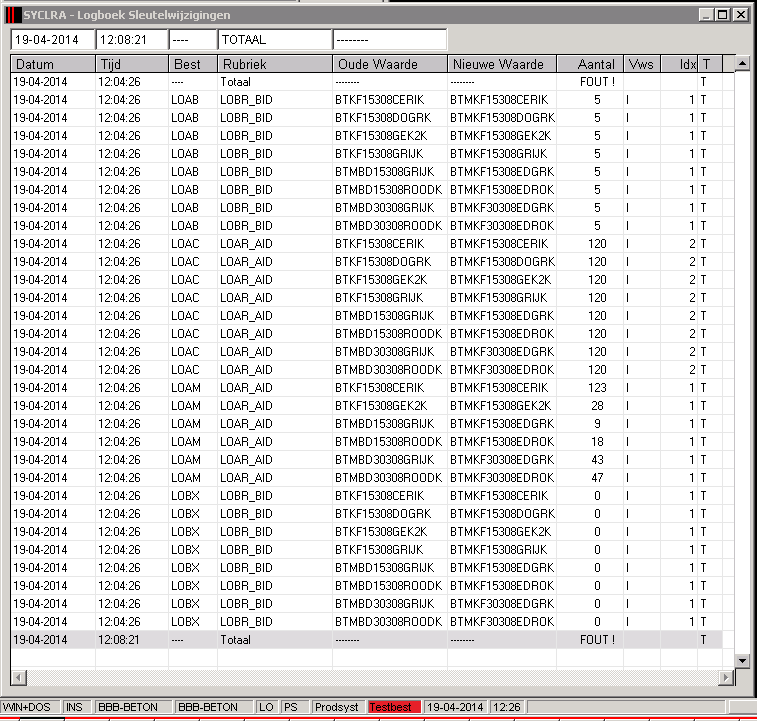
Task: Click the 12:26 clock in status bar
Action: [x=507, y=707]
